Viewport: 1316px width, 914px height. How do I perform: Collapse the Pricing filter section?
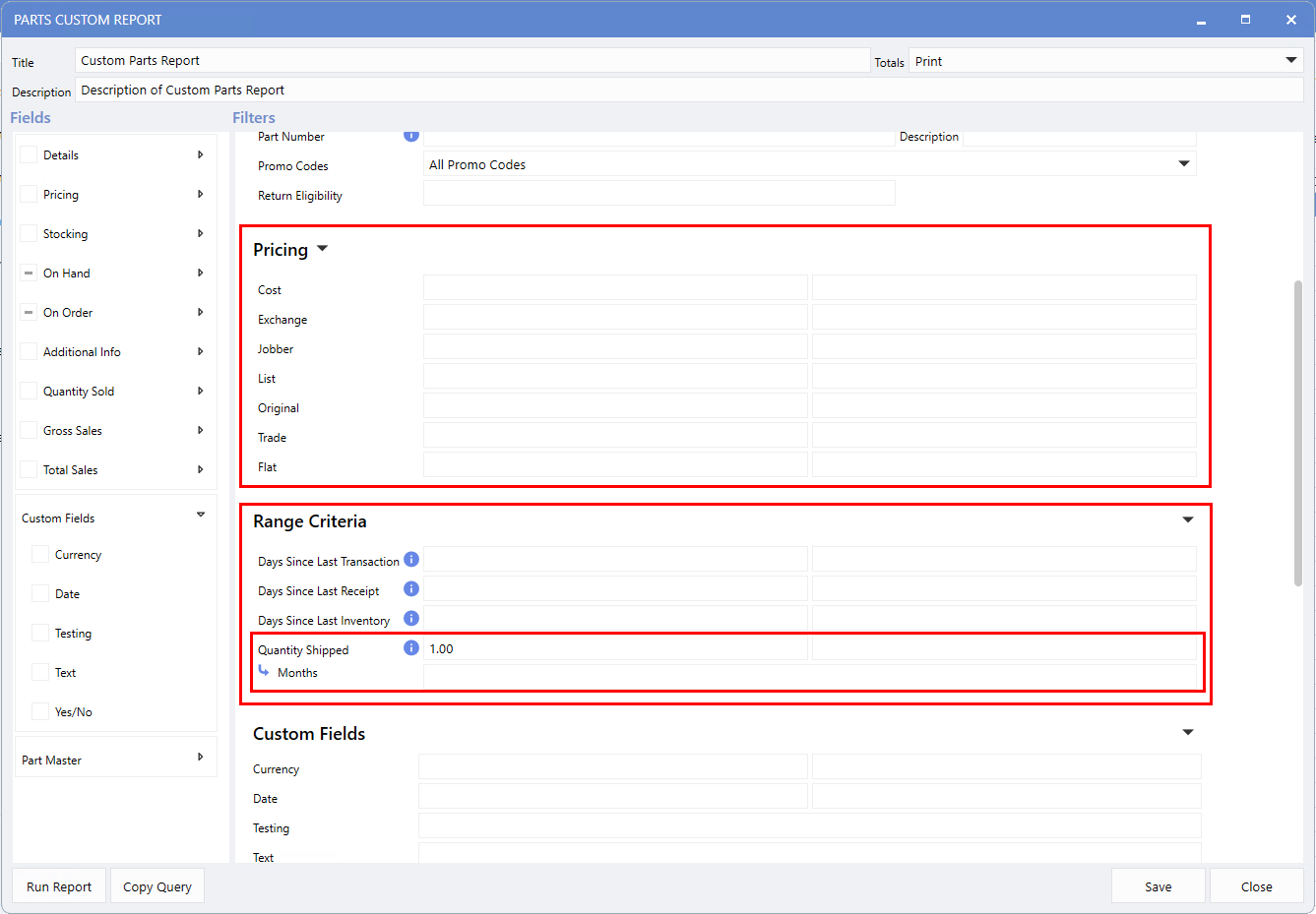(x=322, y=249)
